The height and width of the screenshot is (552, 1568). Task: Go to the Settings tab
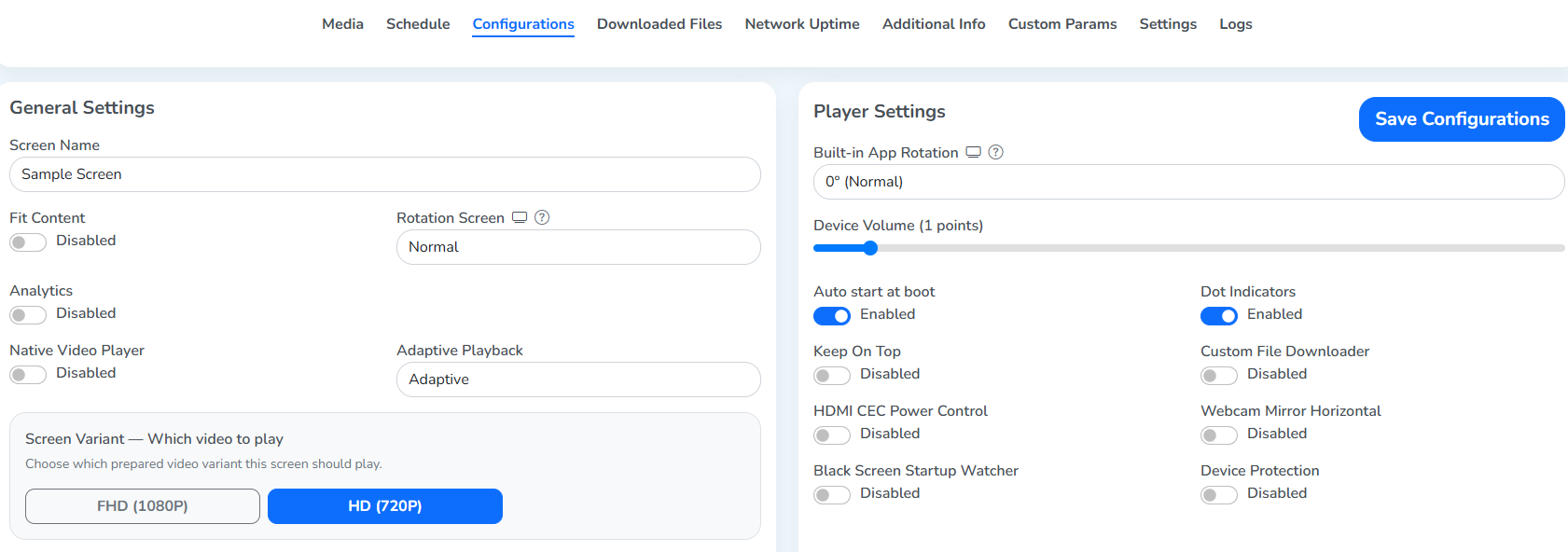[x=1168, y=24]
